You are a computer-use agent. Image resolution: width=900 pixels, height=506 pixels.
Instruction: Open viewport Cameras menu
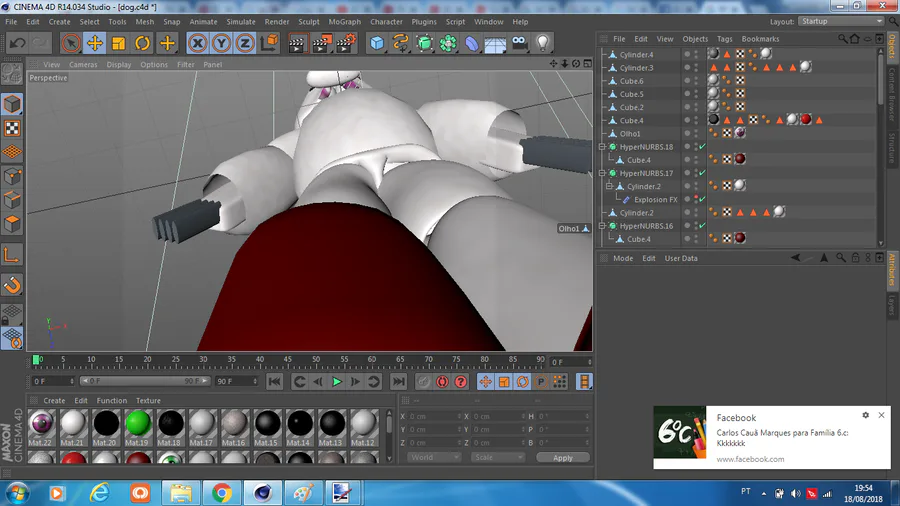(83, 65)
